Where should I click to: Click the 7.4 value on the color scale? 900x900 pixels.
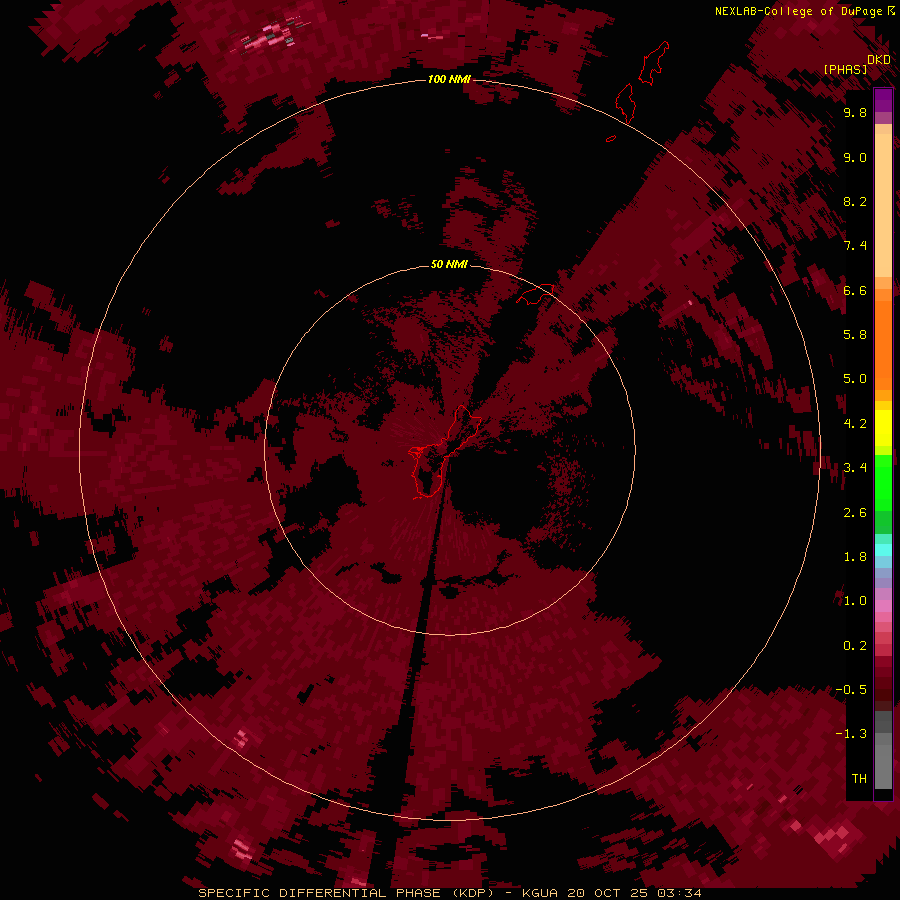(x=855, y=246)
